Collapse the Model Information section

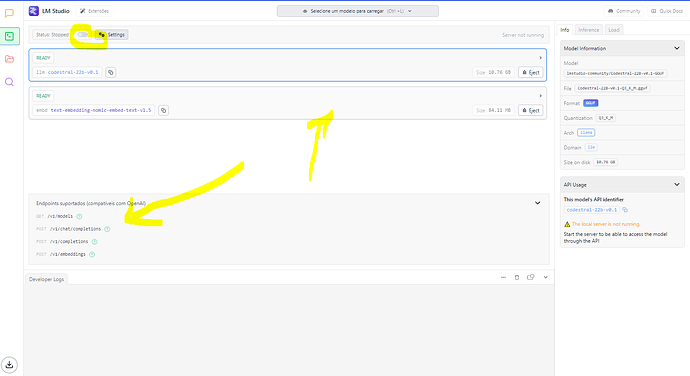click(x=677, y=48)
